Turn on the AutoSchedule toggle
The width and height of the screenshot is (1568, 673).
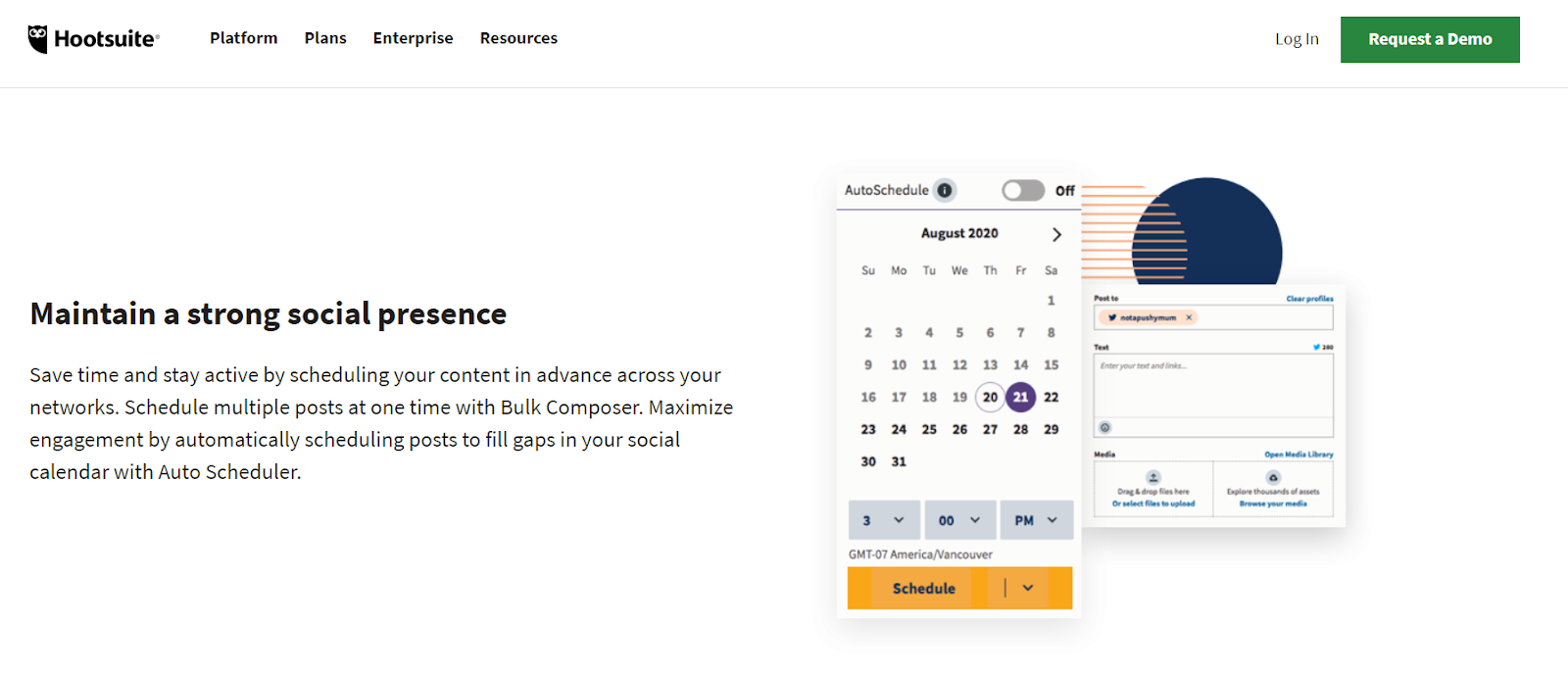coord(1023,190)
